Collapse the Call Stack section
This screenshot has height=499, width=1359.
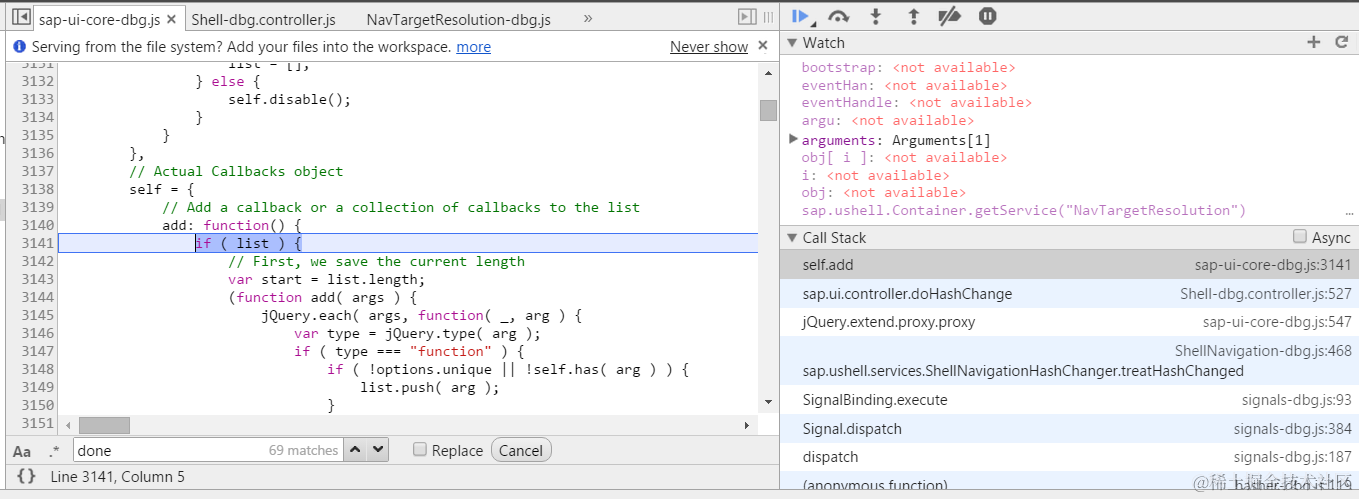tap(792, 238)
